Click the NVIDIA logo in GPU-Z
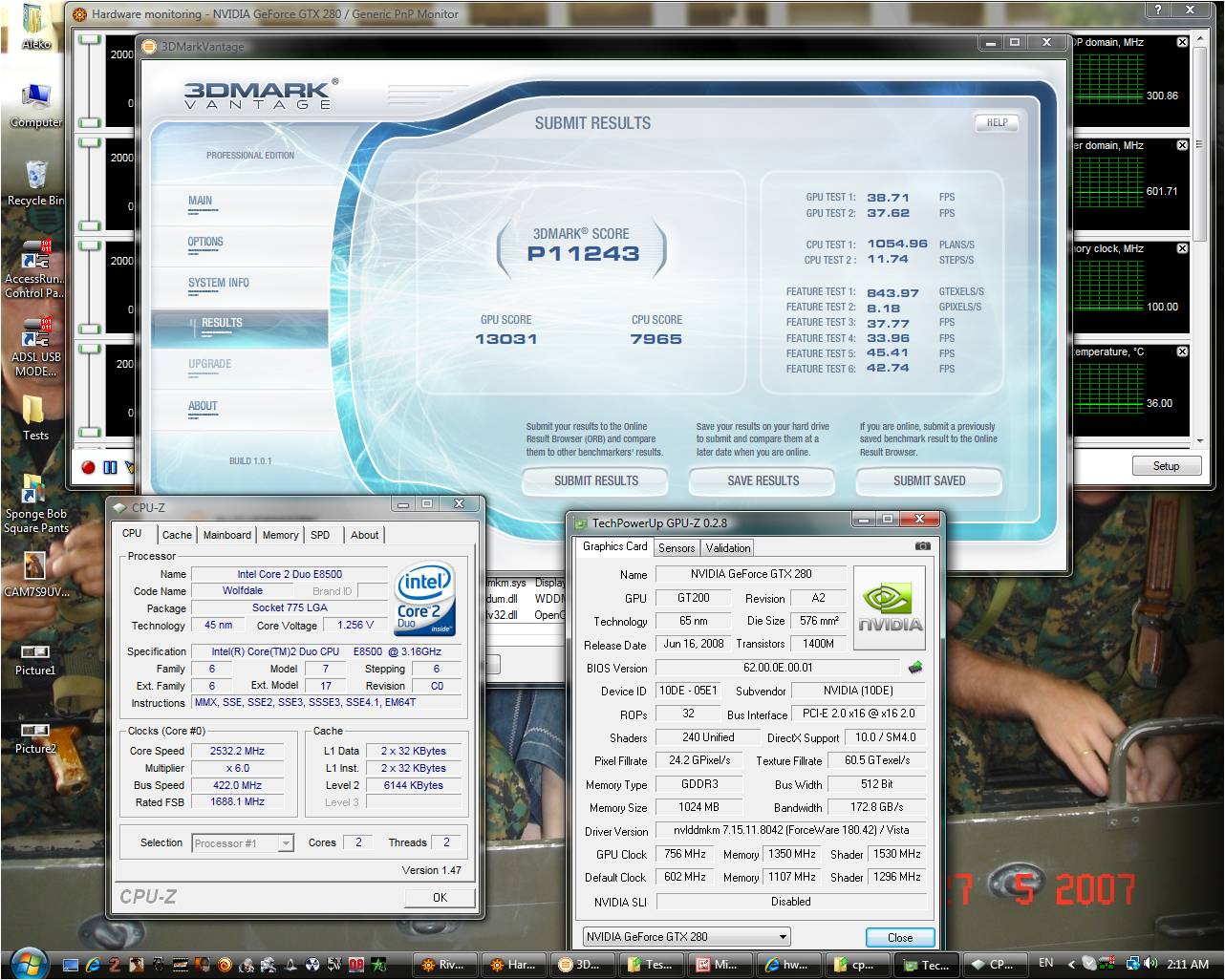 point(889,608)
